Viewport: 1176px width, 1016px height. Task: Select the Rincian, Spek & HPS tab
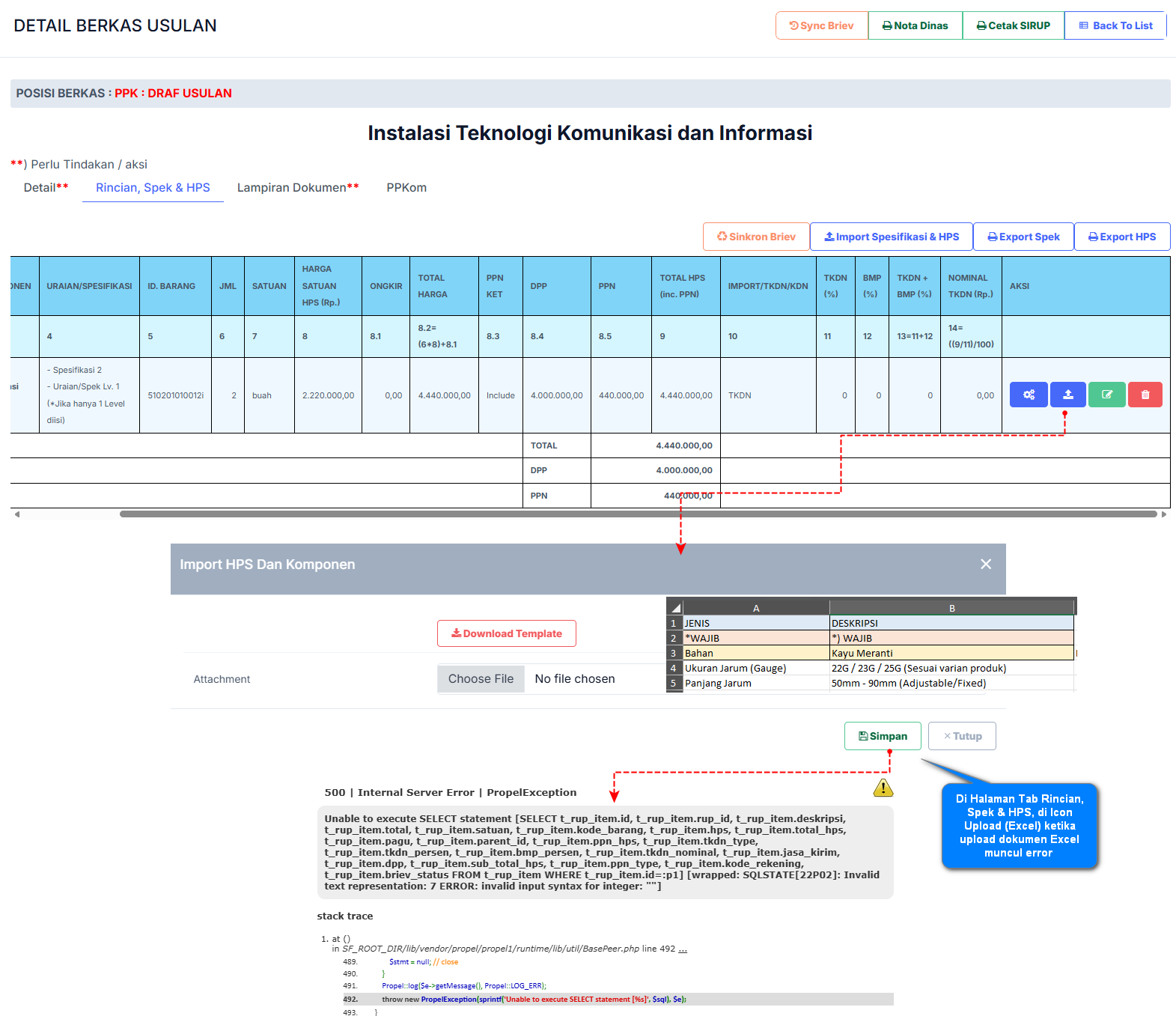pos(153,188)
